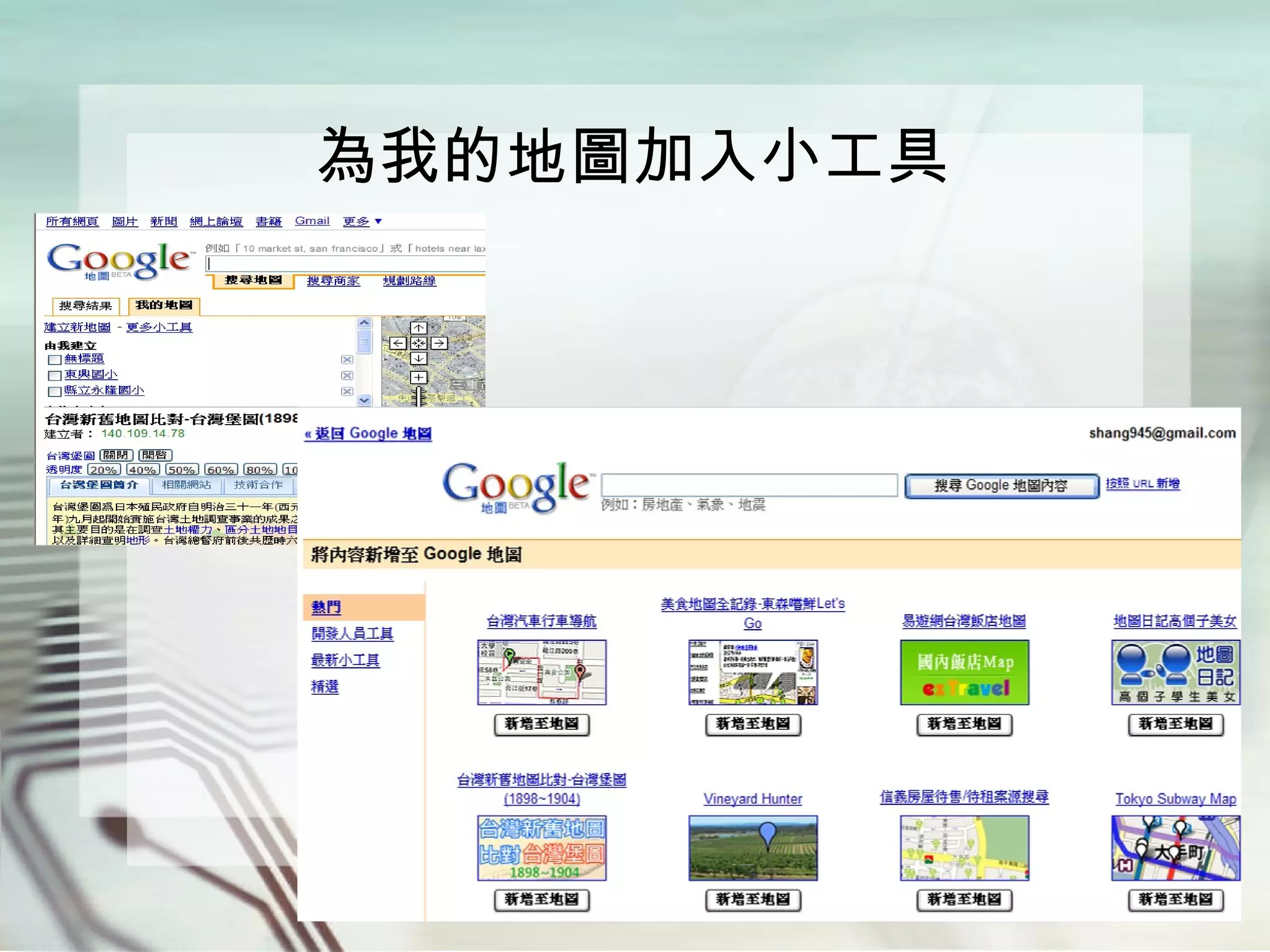Click 新聞 in top navigation
1270x952 pixels.
click(164, 221)
